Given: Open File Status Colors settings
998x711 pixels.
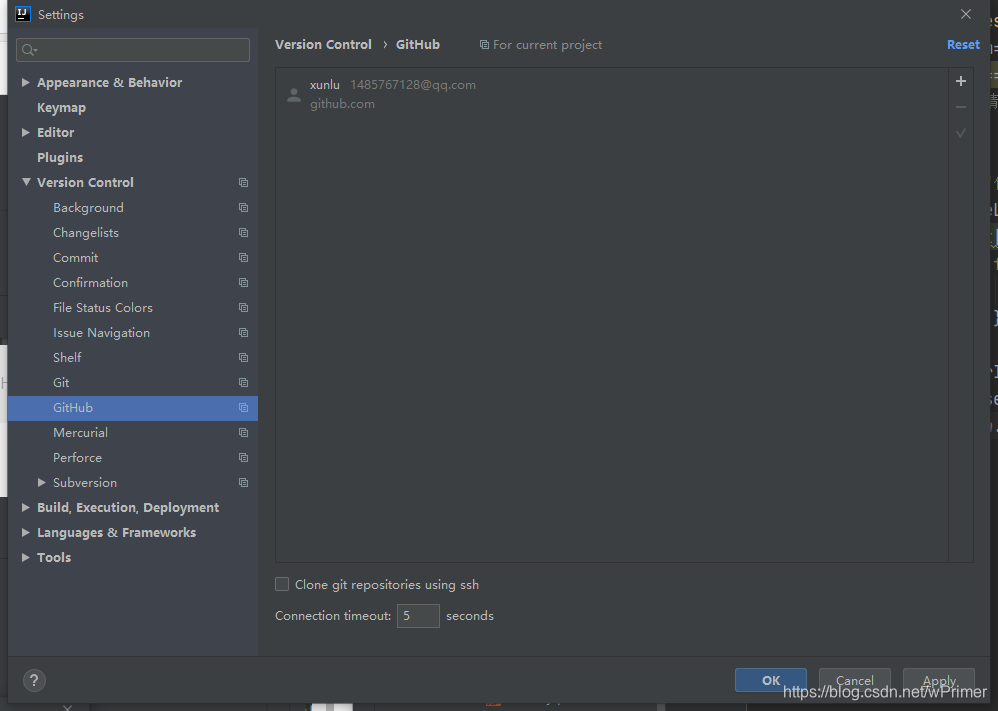Looking at the screenshot, I should 103,307.
